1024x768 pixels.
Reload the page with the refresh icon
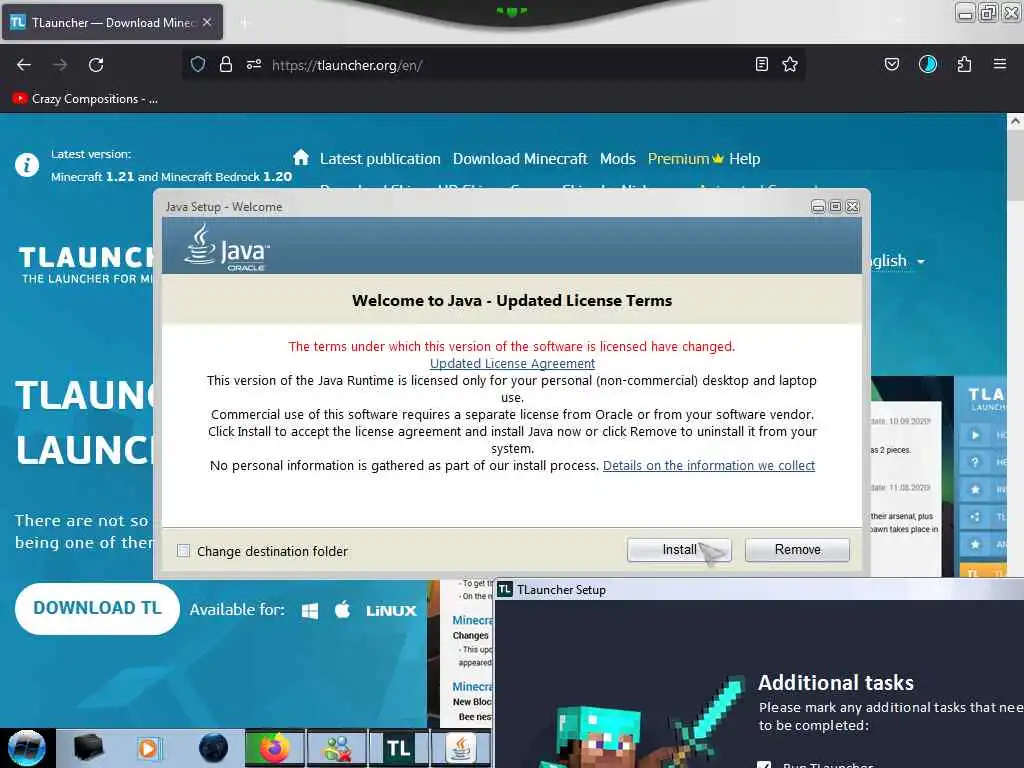[96, 65]
